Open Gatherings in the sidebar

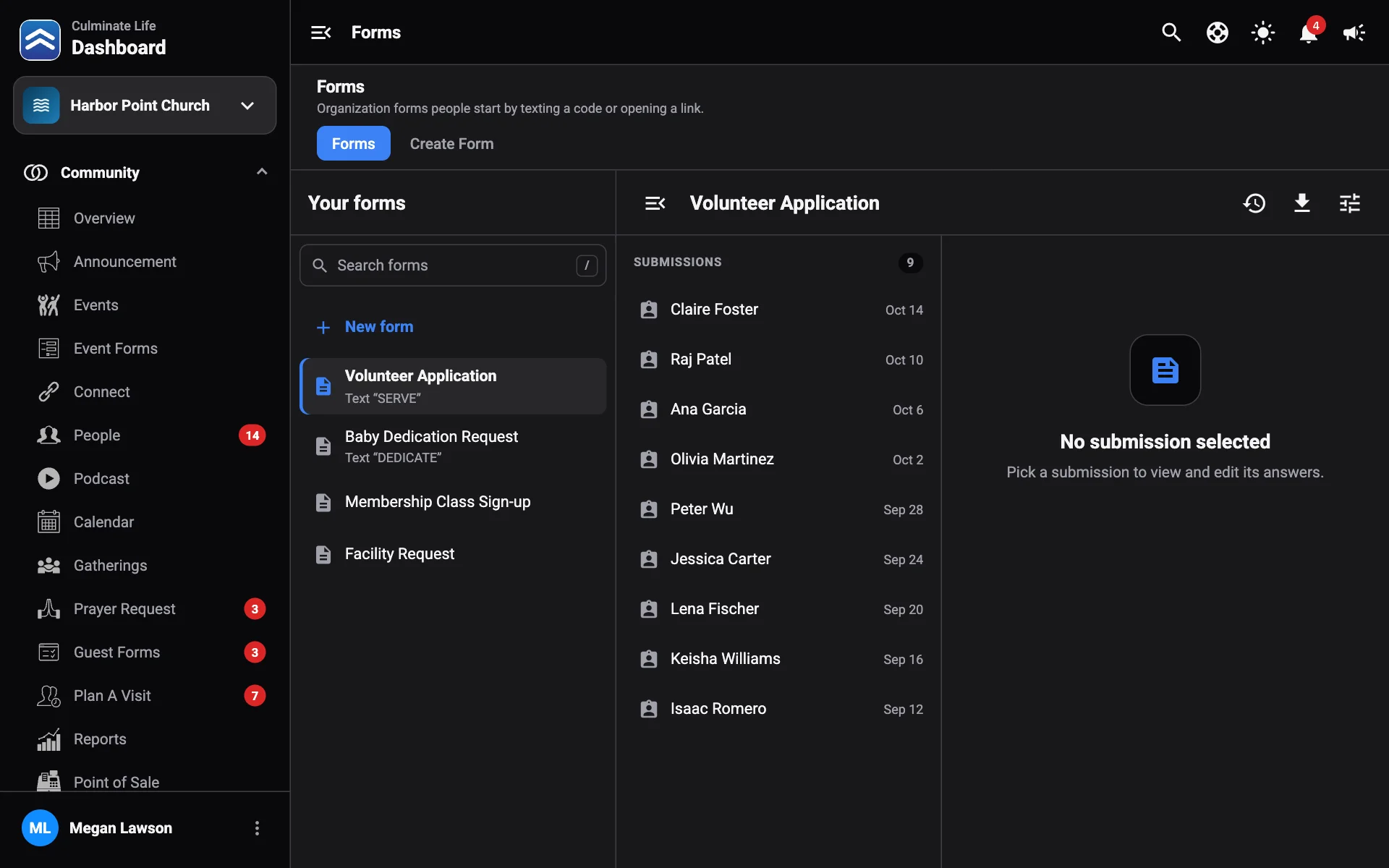145,566
